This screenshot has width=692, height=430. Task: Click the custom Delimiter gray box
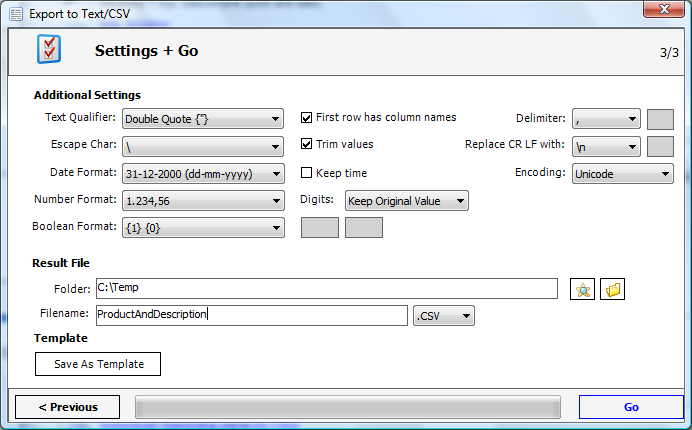660,119
